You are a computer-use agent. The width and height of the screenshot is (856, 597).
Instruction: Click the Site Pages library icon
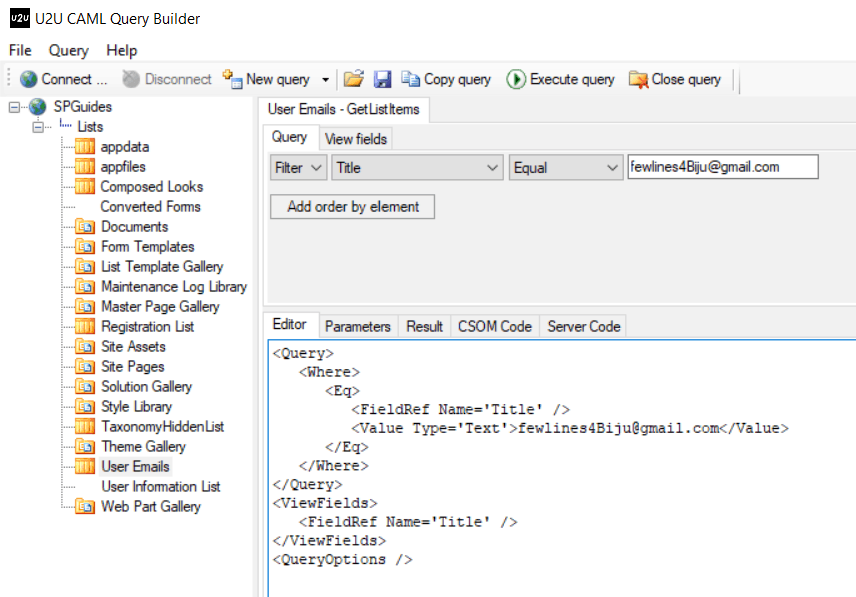[x=85, y=367]
